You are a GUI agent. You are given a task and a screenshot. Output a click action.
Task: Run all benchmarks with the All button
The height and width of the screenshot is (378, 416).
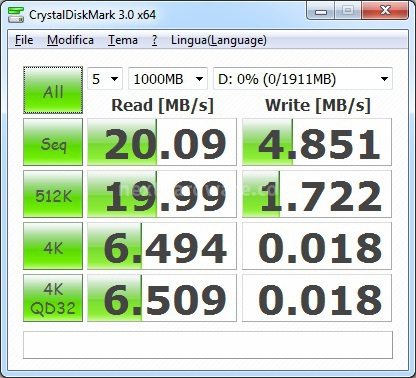pos(53,90)
